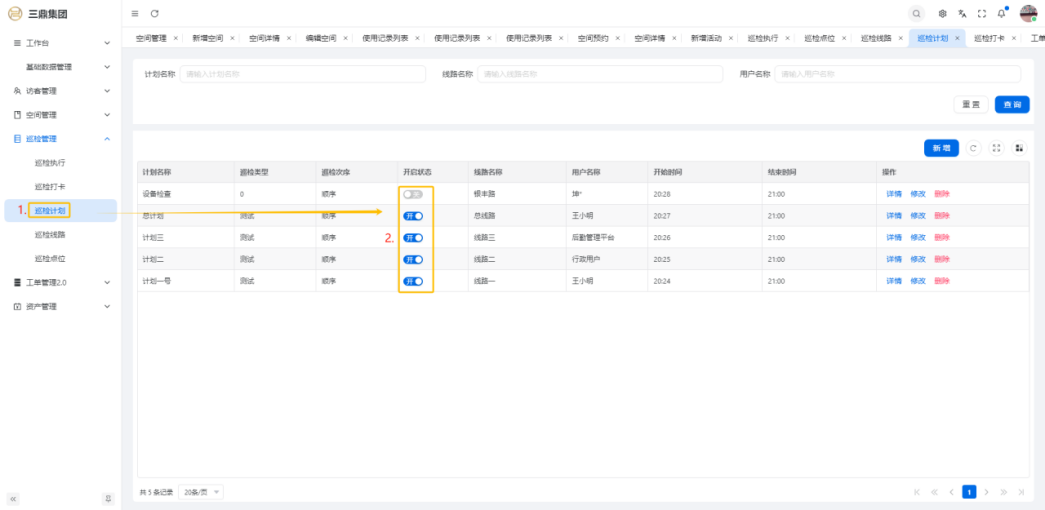Collapse the 巡检管理 sidebar menu
The width and height of the screenshot is (1045, 510).
107,139
